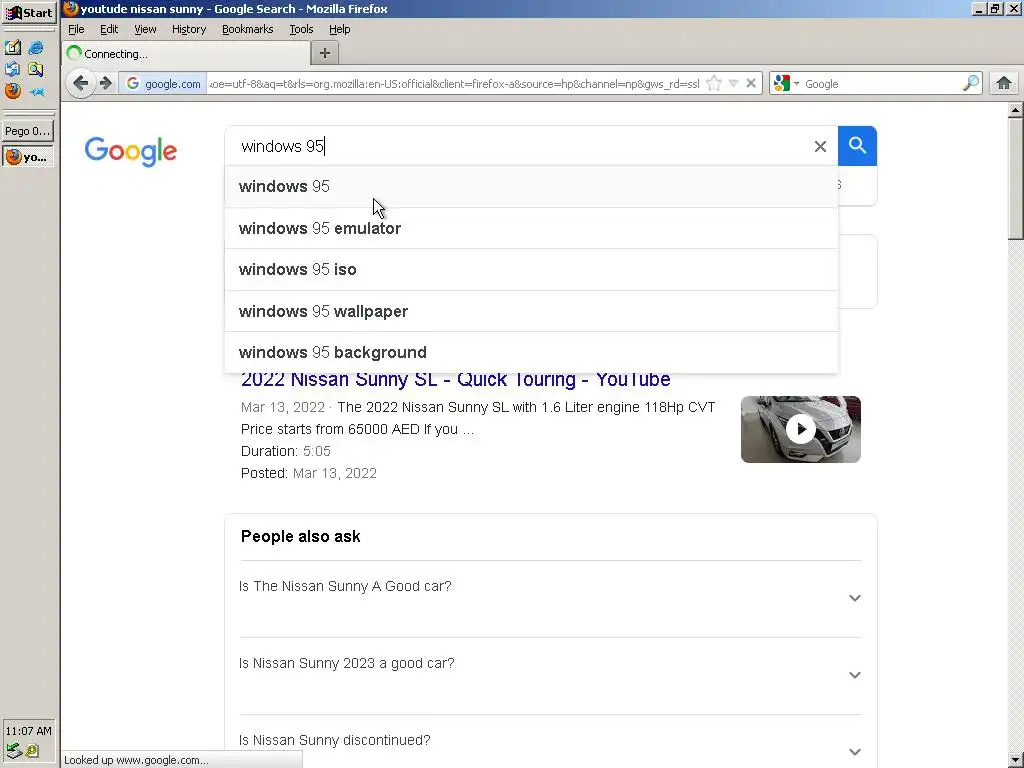1024x768 pixels.
Task: Play the Nissan Sunny video thumbnail
Action: coord(801,429)
